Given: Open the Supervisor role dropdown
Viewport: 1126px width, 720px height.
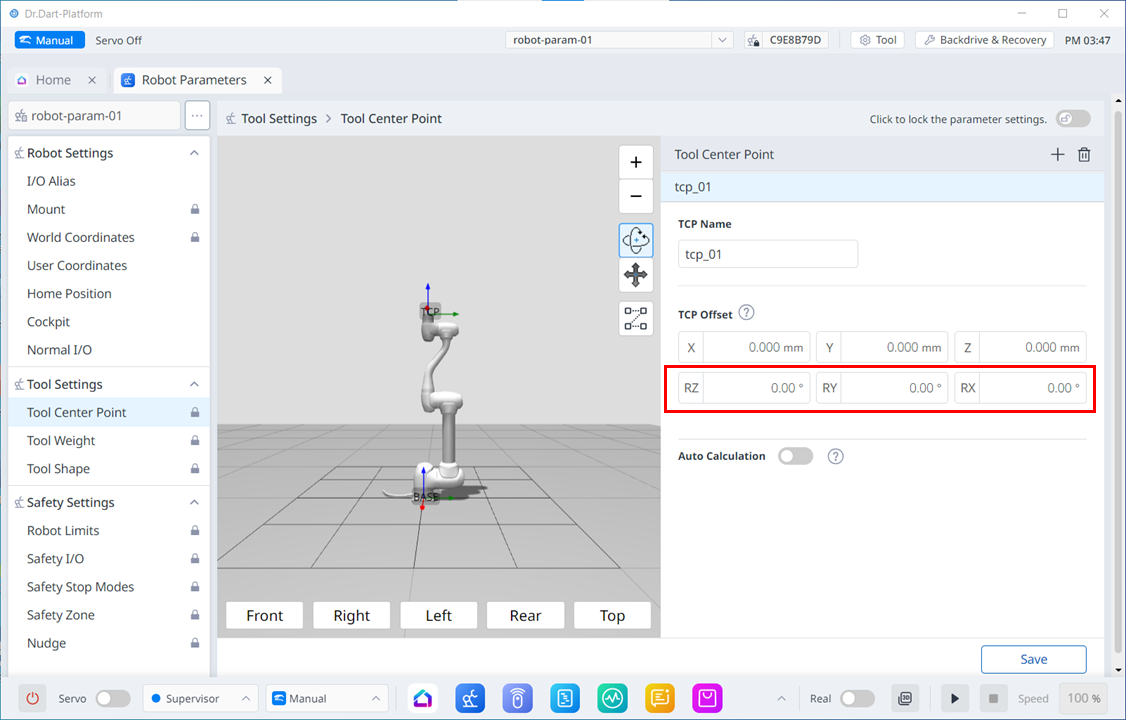Looking at the screenshot, I should point(200,698).
